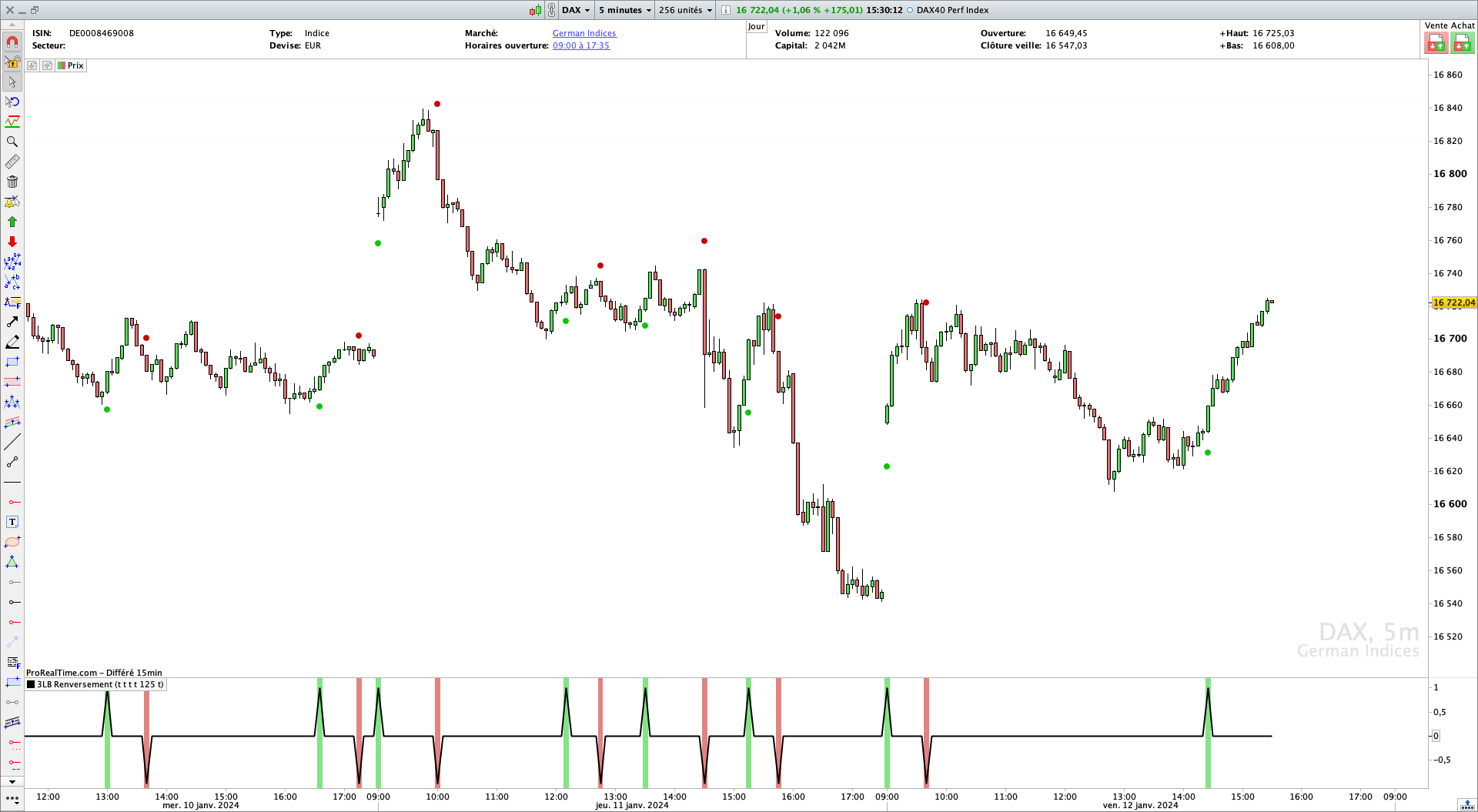Screen dimensions: 1478x812
Task: Select the light blue arrow tool
Action: (x=12, y=642)
